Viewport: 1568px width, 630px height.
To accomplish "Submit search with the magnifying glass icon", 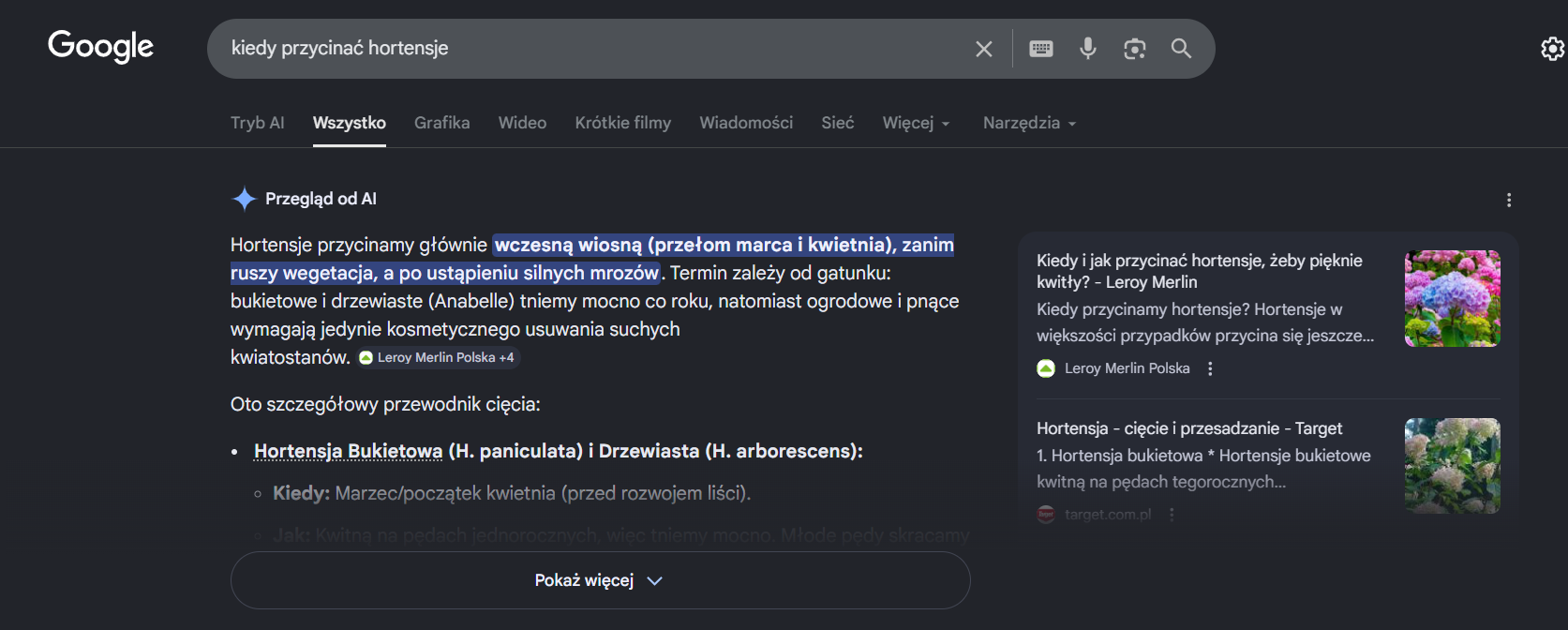I will pos(1181,48).
